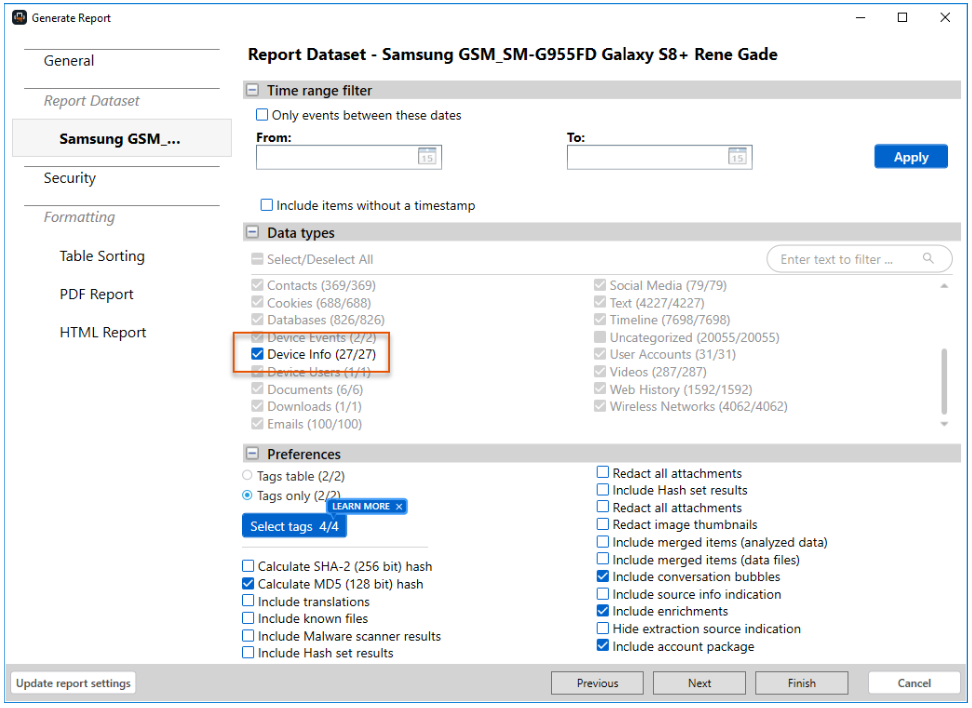
Task: Check Include items without a timestamp
Action: 267,205
